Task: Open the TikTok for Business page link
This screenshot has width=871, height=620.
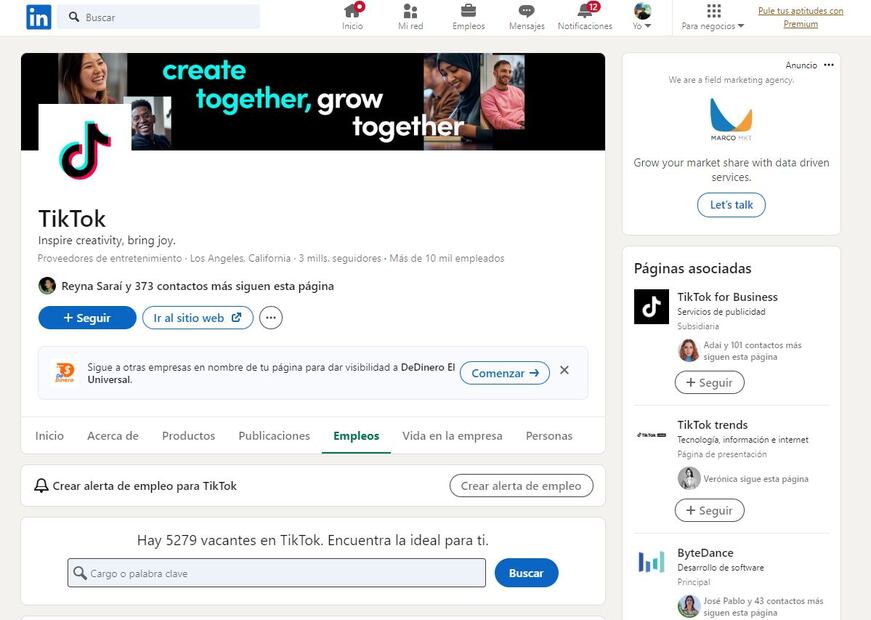Action: pyautogui.click(x=727, y=297)
